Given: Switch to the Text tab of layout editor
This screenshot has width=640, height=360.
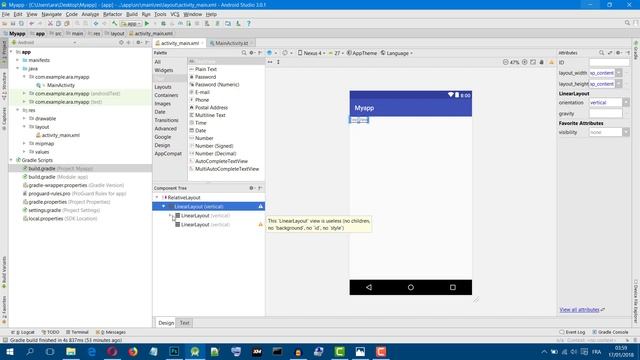Looking at the screenshot, I should (x=184, y=323).
